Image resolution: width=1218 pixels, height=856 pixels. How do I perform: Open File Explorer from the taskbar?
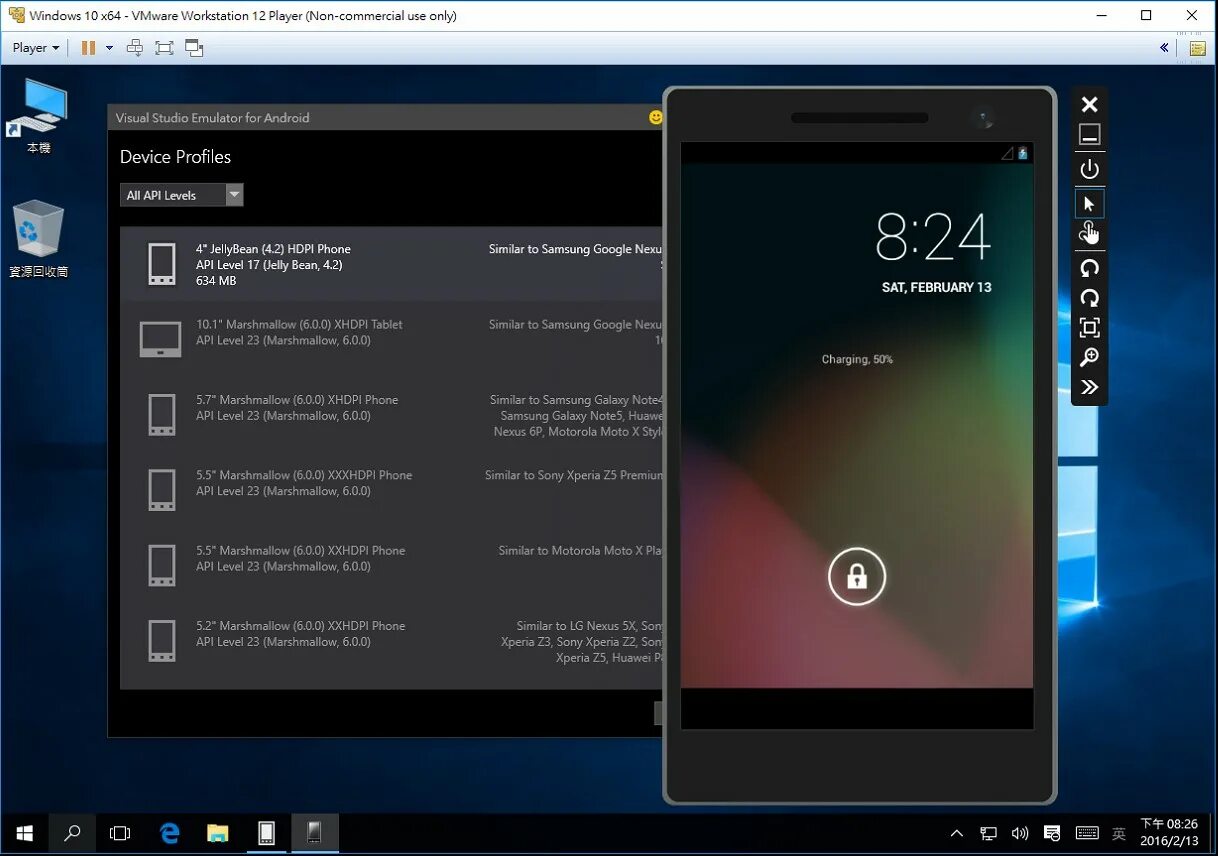coord(218,833)
